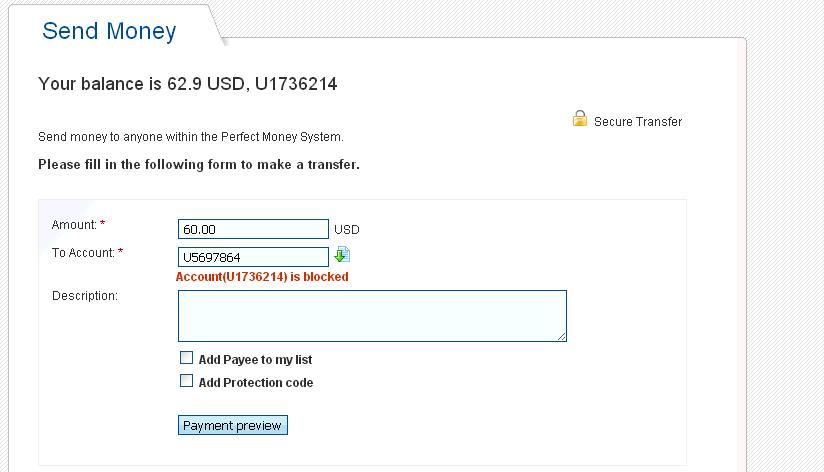Click into the To Account field
Image resolution: width=824 pixels, height=472 pixels.
pyautogui.click(x=253, y=257)
